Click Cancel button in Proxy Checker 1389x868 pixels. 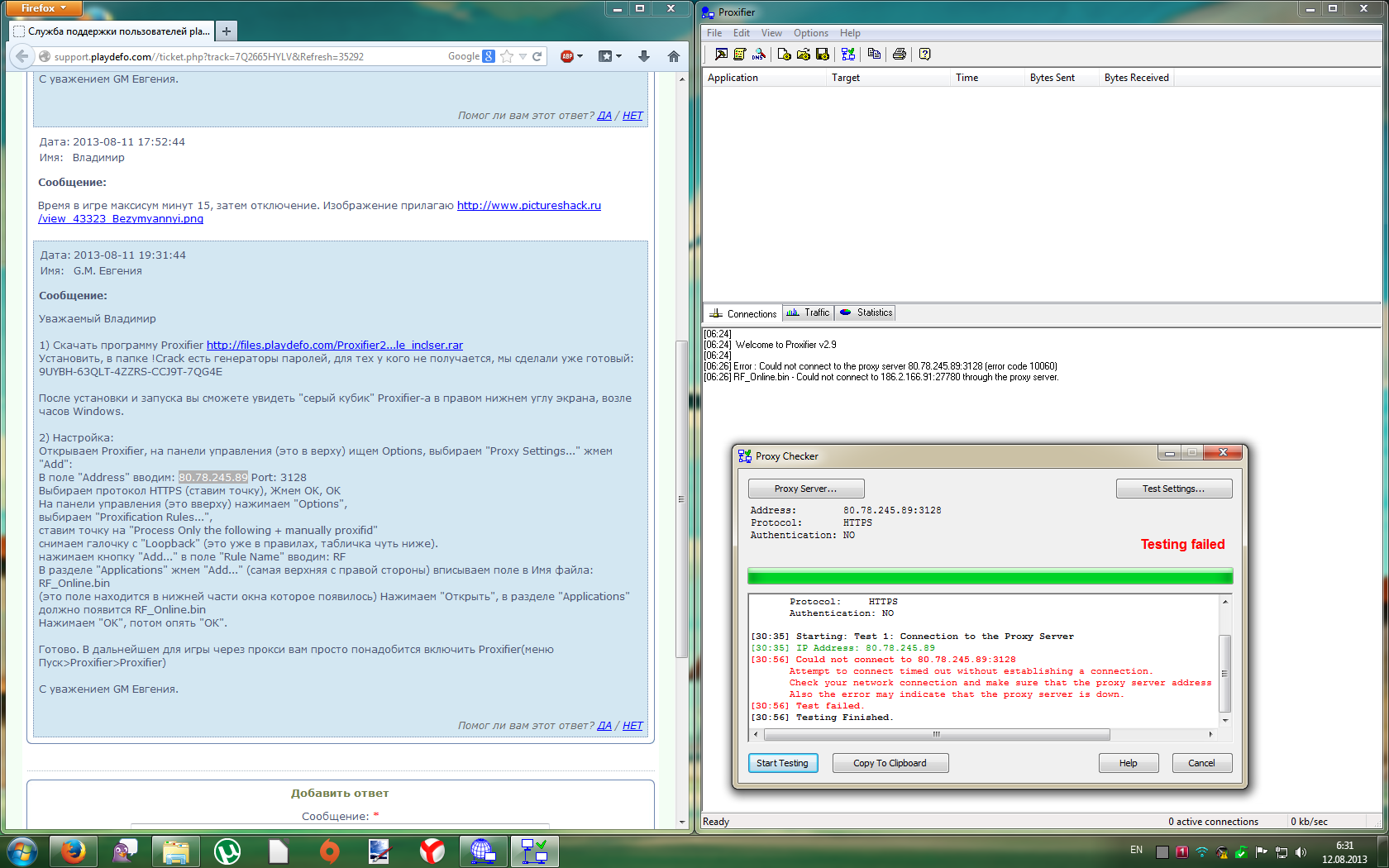pyautogui.click(x=1202, y=763)
